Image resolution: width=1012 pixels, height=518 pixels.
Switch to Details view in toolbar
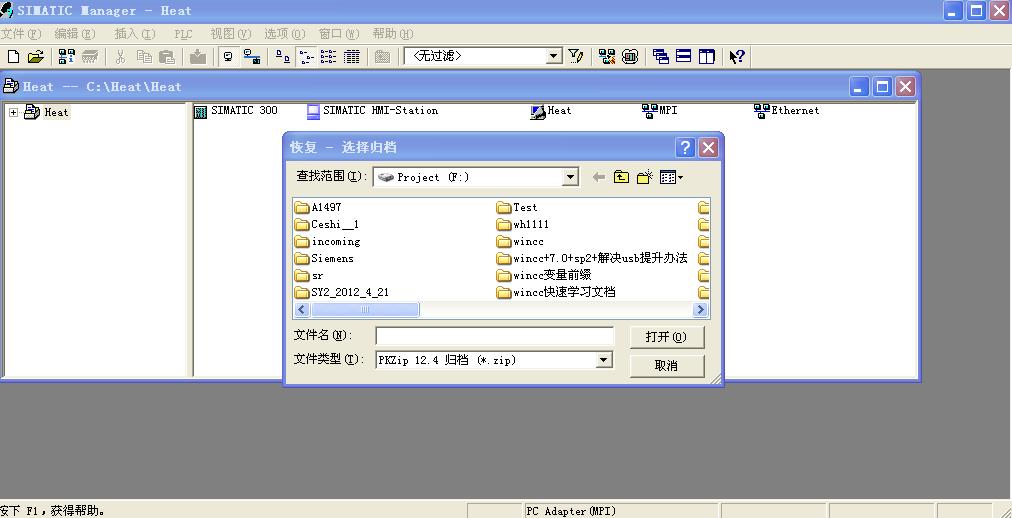(352, 57)
